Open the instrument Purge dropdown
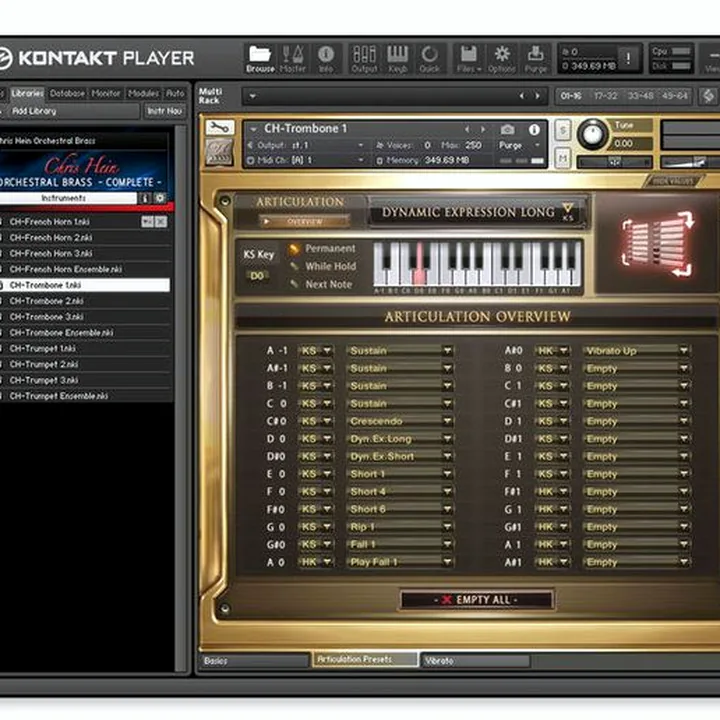The height and width of the screenshot is (720, 720). point(519,145)
